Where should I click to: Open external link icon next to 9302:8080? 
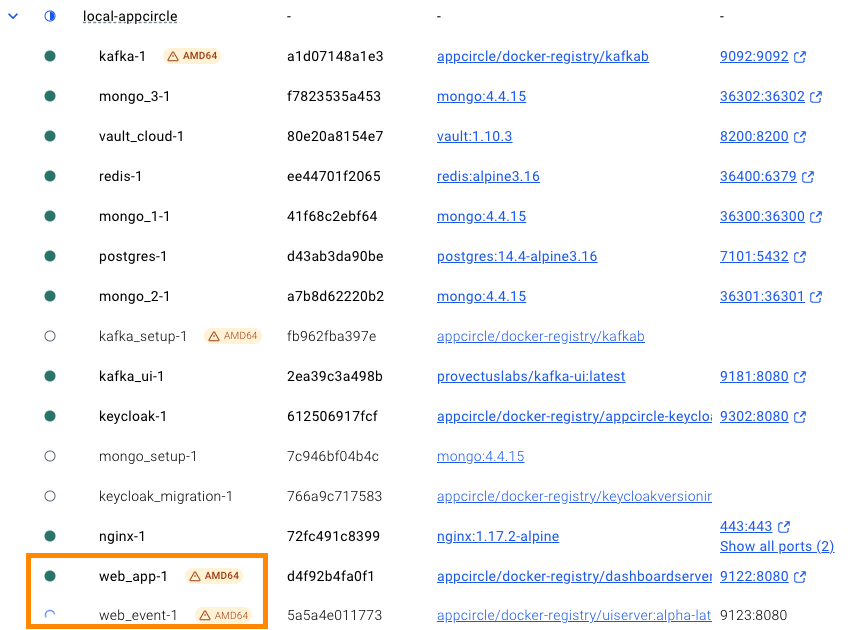pyautogui.click(x=800, y=417)
